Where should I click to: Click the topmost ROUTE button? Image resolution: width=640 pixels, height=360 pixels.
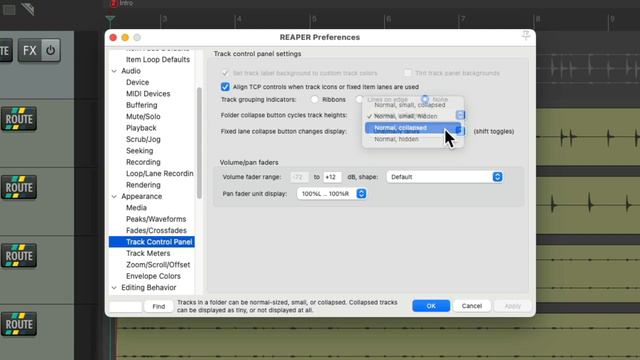tap(19, 119)
